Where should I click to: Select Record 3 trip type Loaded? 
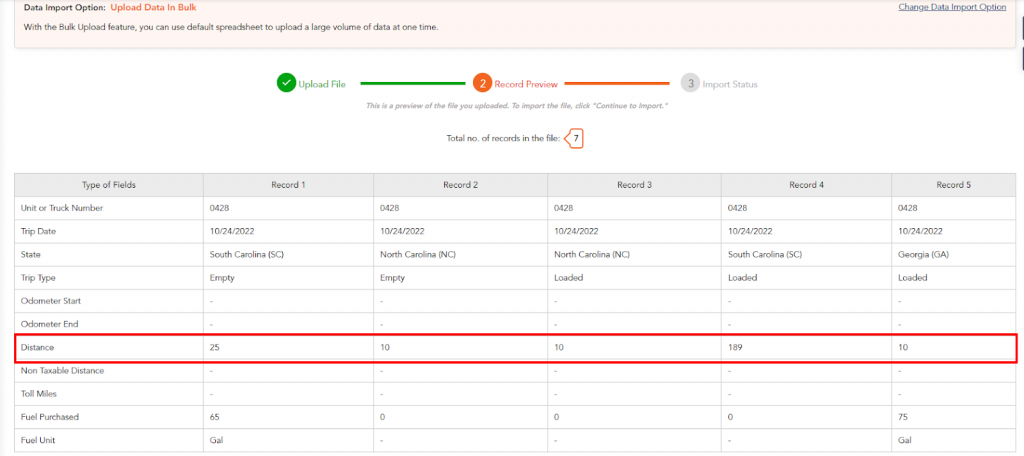coord(568,278)
